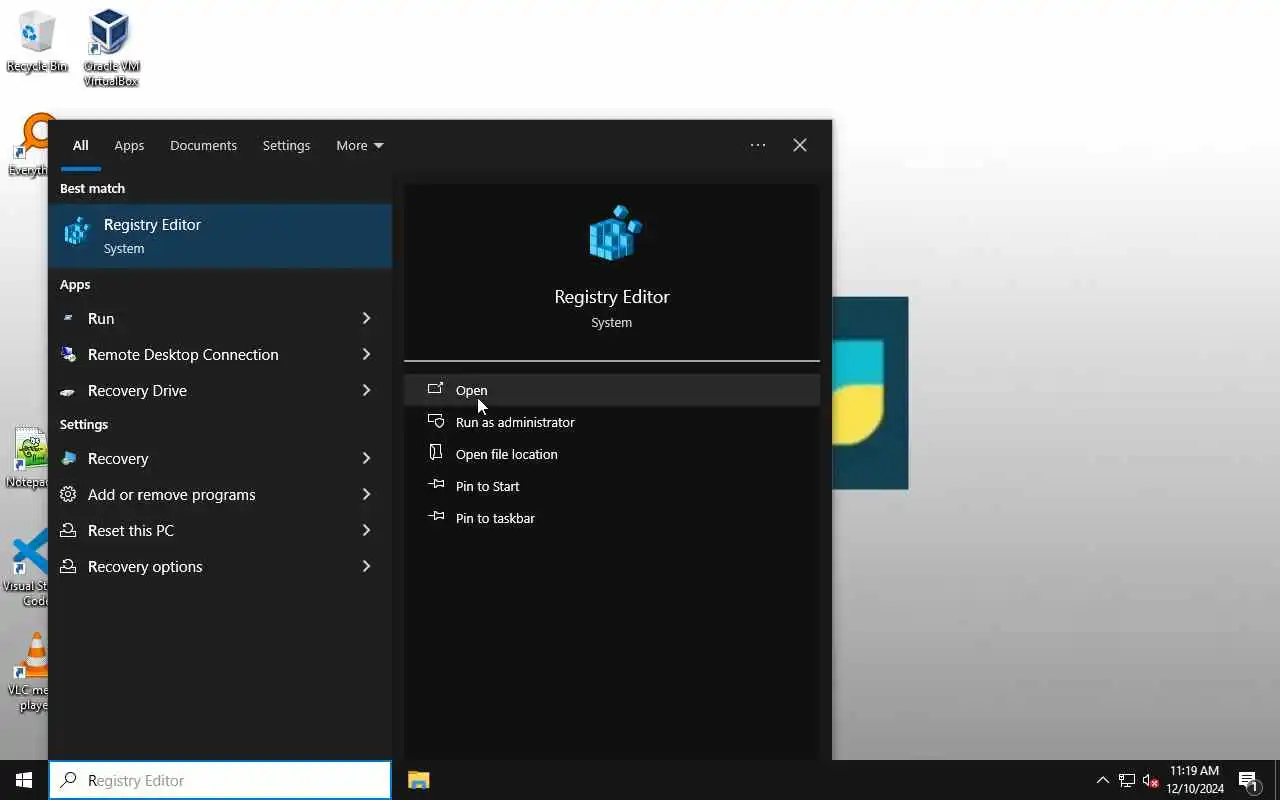Click the Recovery options icon

pyautogui.click(x=68, y=566)
